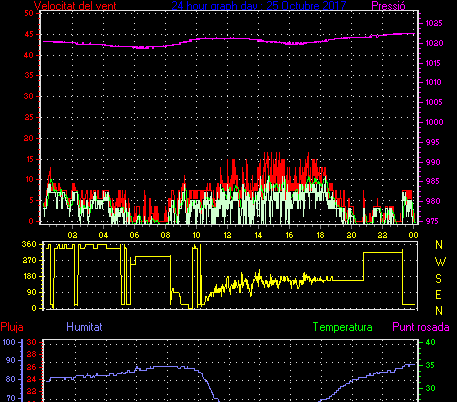Select the yellow W compass letter
This screenshot has width=457, height=402.
[x=440, y=262]
